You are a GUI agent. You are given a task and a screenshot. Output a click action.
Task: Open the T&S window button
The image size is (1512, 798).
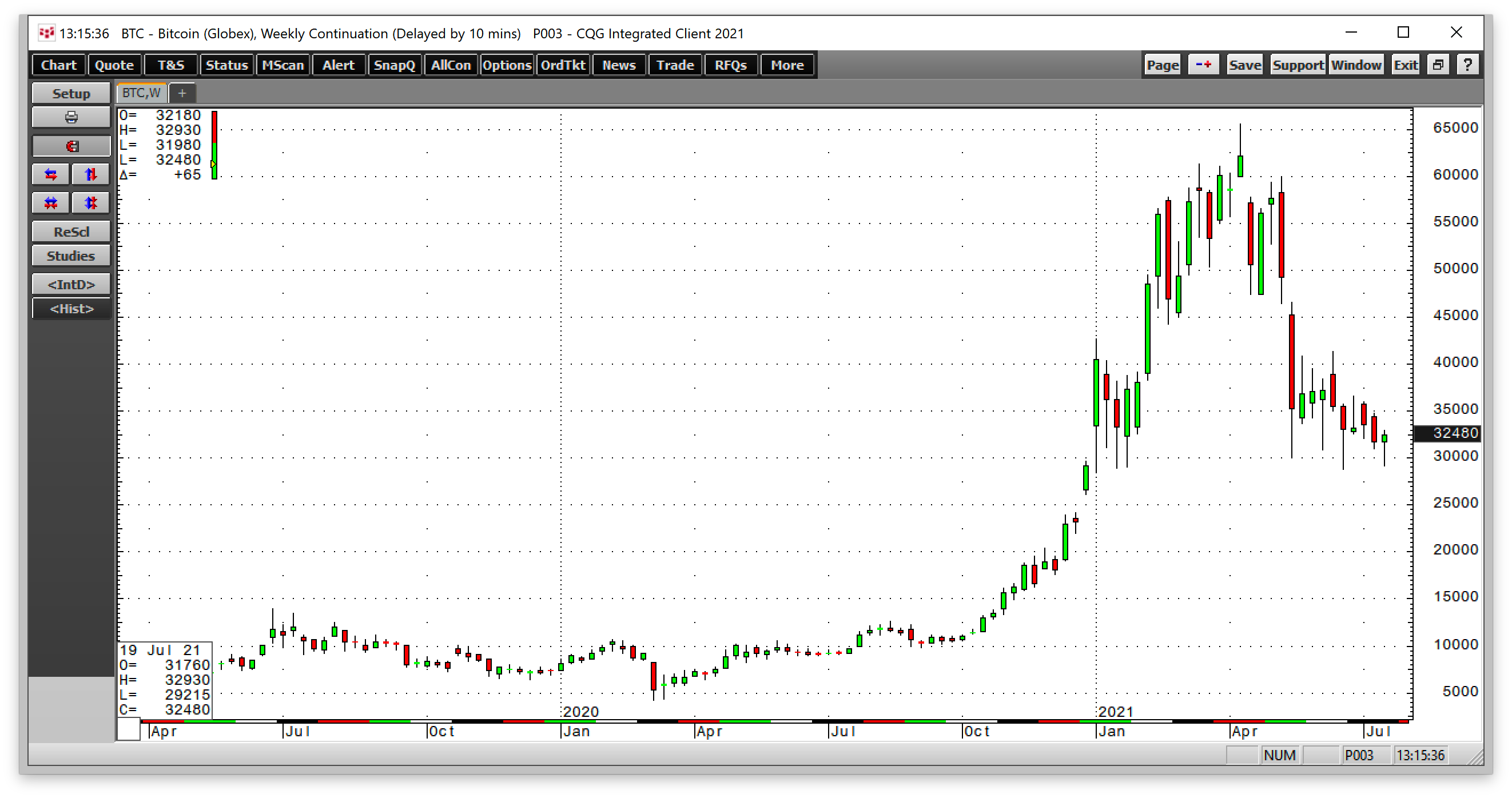[x=171, y=65]
